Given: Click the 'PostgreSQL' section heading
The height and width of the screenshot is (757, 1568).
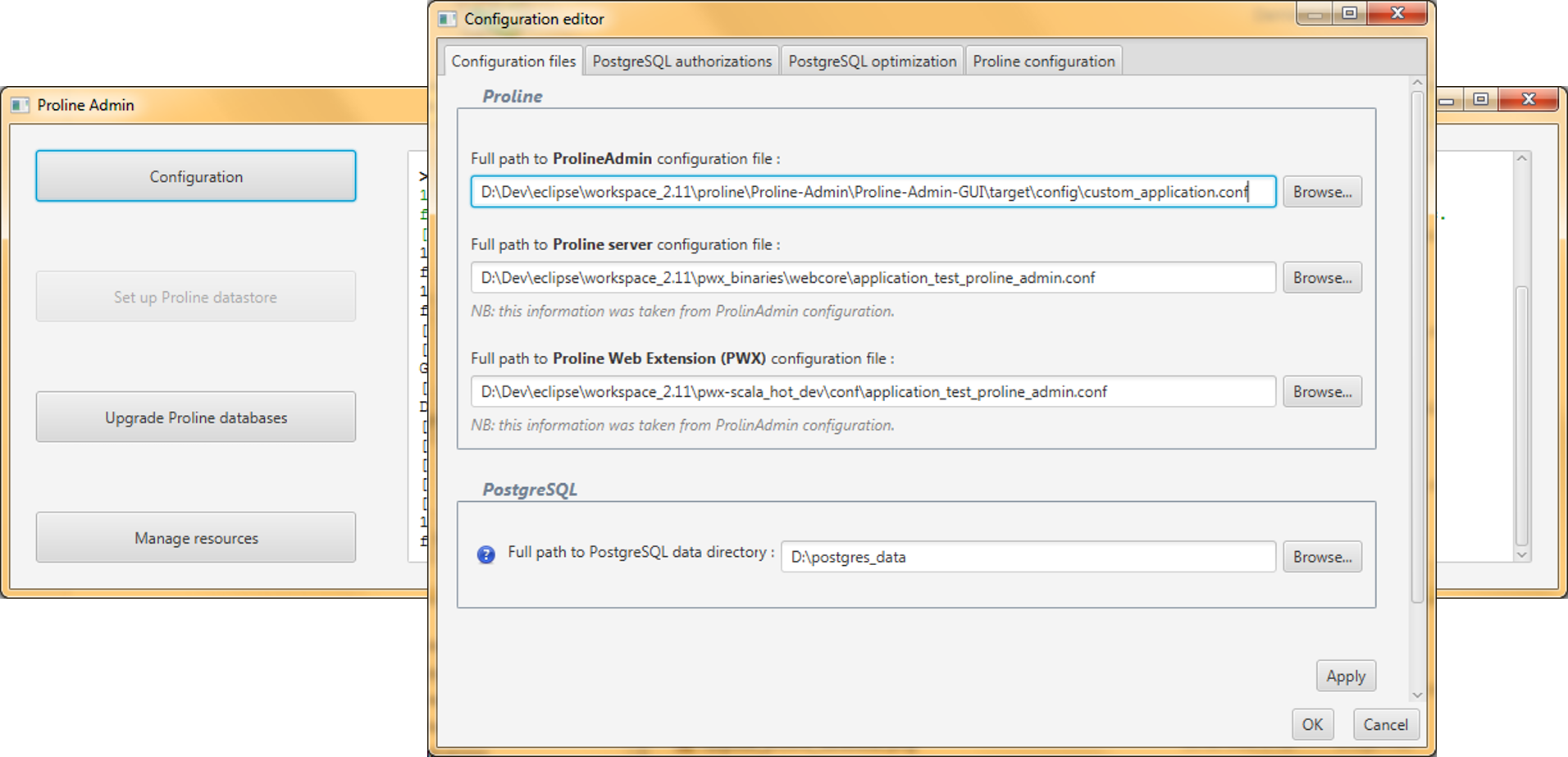Looking at the screenshot, I should [x=530, y=490].
